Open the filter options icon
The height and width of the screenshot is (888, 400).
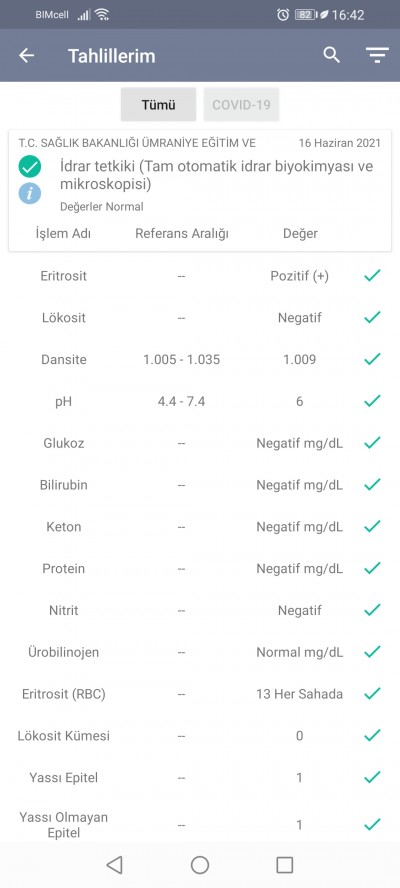click(377, 56)
